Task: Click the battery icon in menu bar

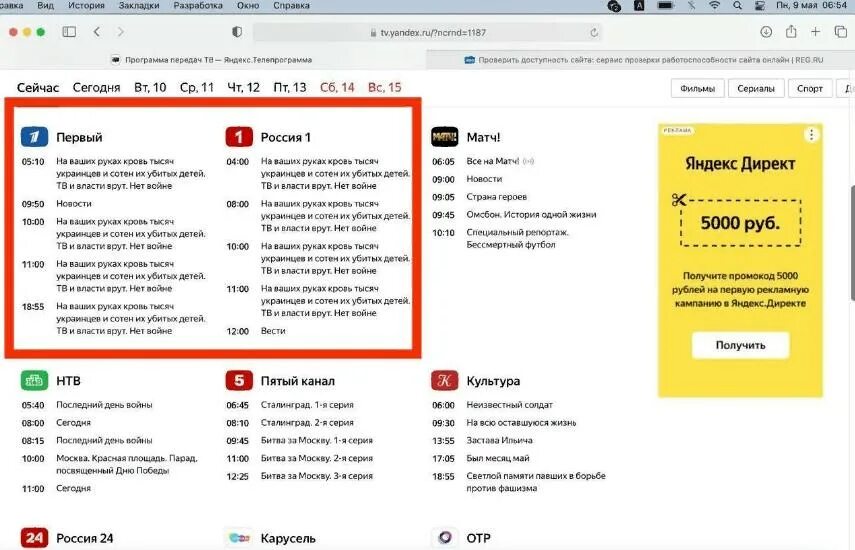Action: 665,5
